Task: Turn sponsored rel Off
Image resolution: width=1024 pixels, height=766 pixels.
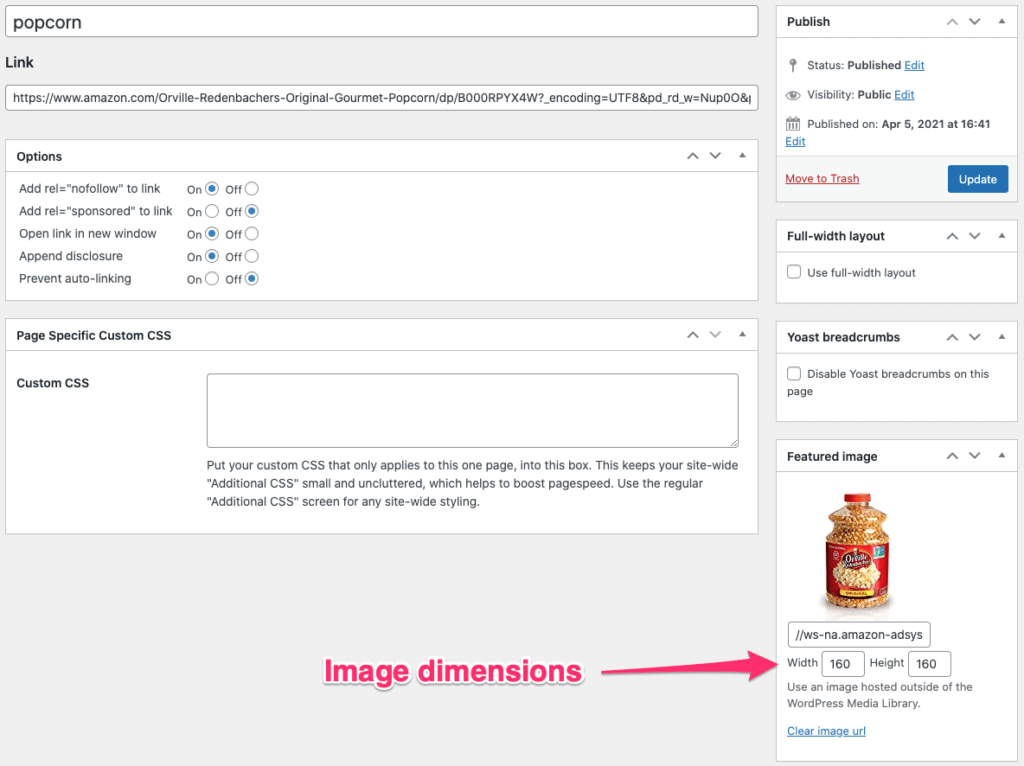Action: tap(251, 211)
